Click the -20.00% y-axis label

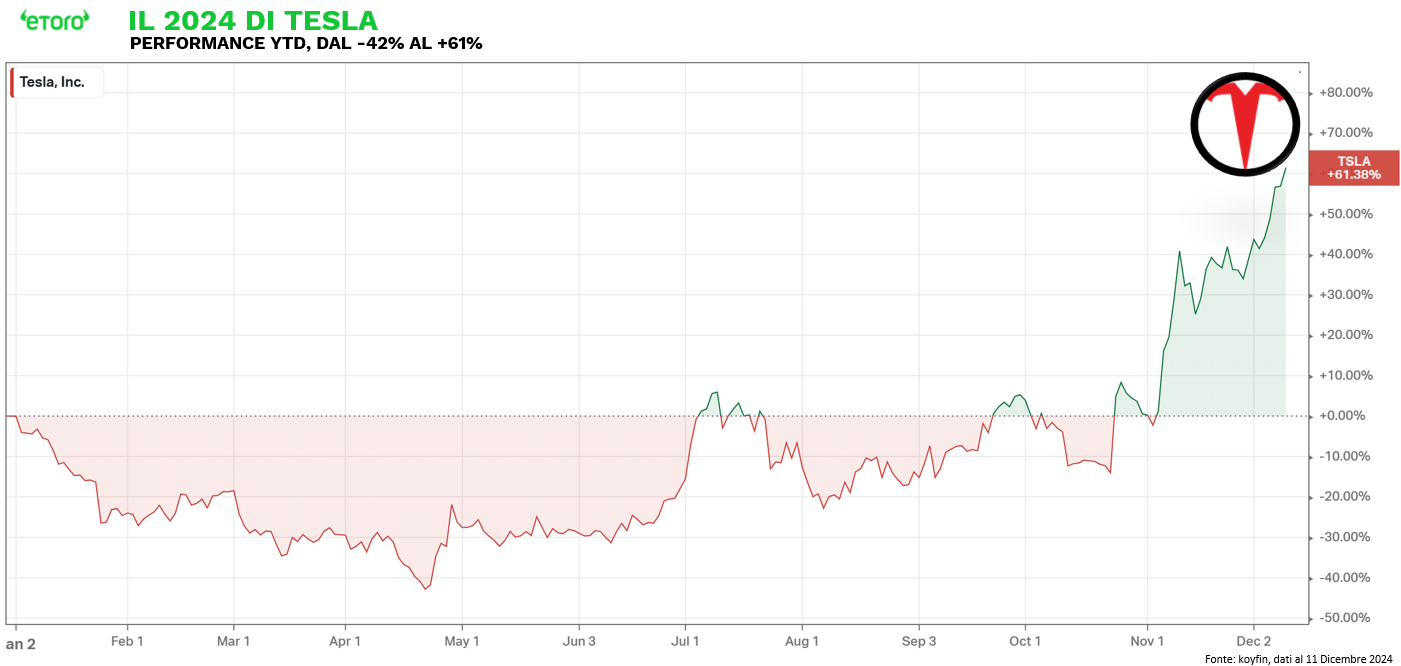(1346, 497)
